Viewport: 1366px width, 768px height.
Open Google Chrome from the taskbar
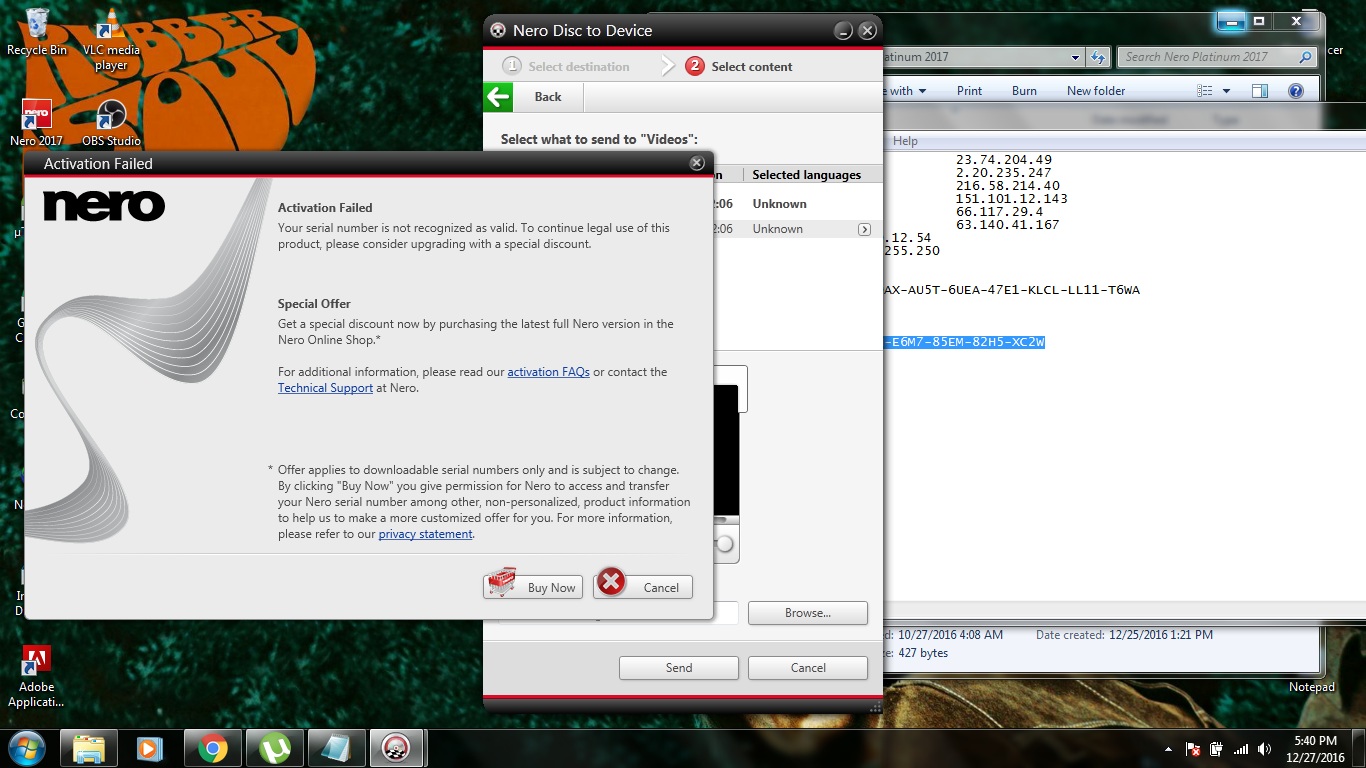pos(212,748)
